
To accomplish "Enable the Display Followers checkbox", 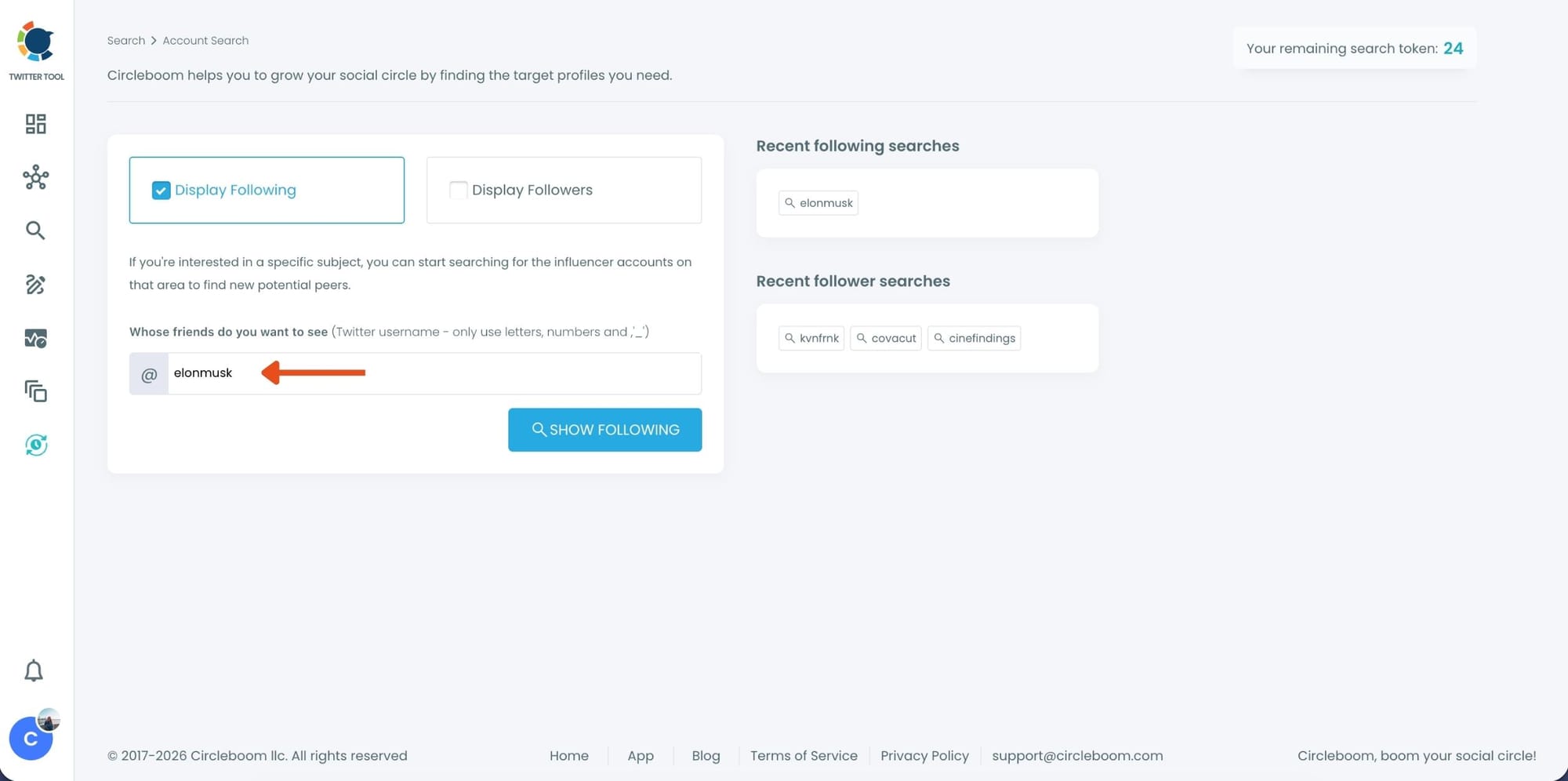I will pyautogui.click(x=458, y=191).
